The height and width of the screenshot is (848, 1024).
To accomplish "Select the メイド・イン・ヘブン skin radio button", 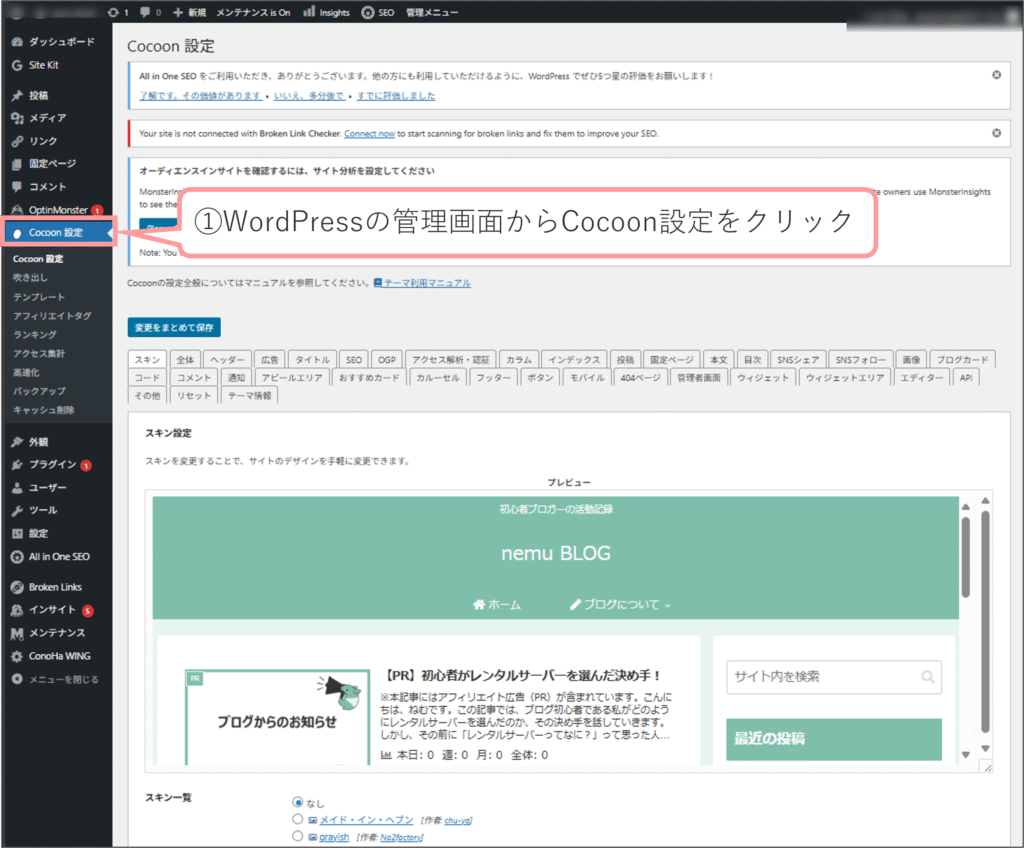I will 297,820.
